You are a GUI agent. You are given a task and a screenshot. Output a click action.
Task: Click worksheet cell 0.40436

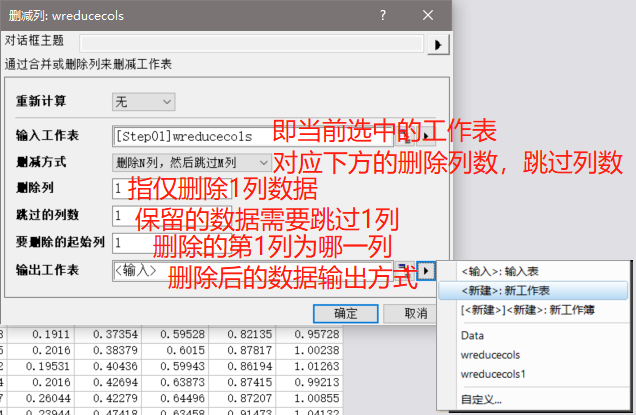coord(108,366)
